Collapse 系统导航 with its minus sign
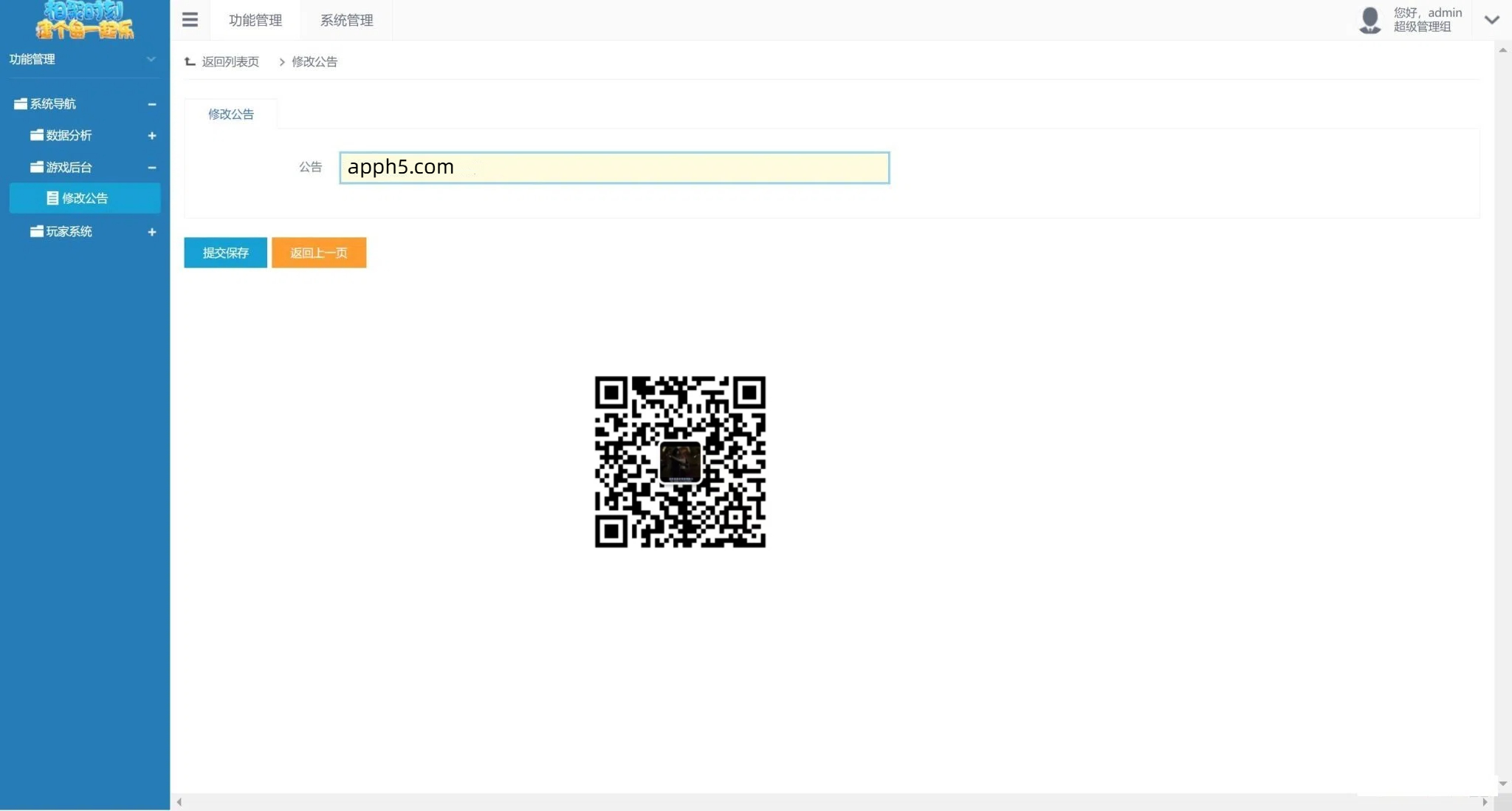Screen dimensions: 1512x811 [x=151, y=104]
